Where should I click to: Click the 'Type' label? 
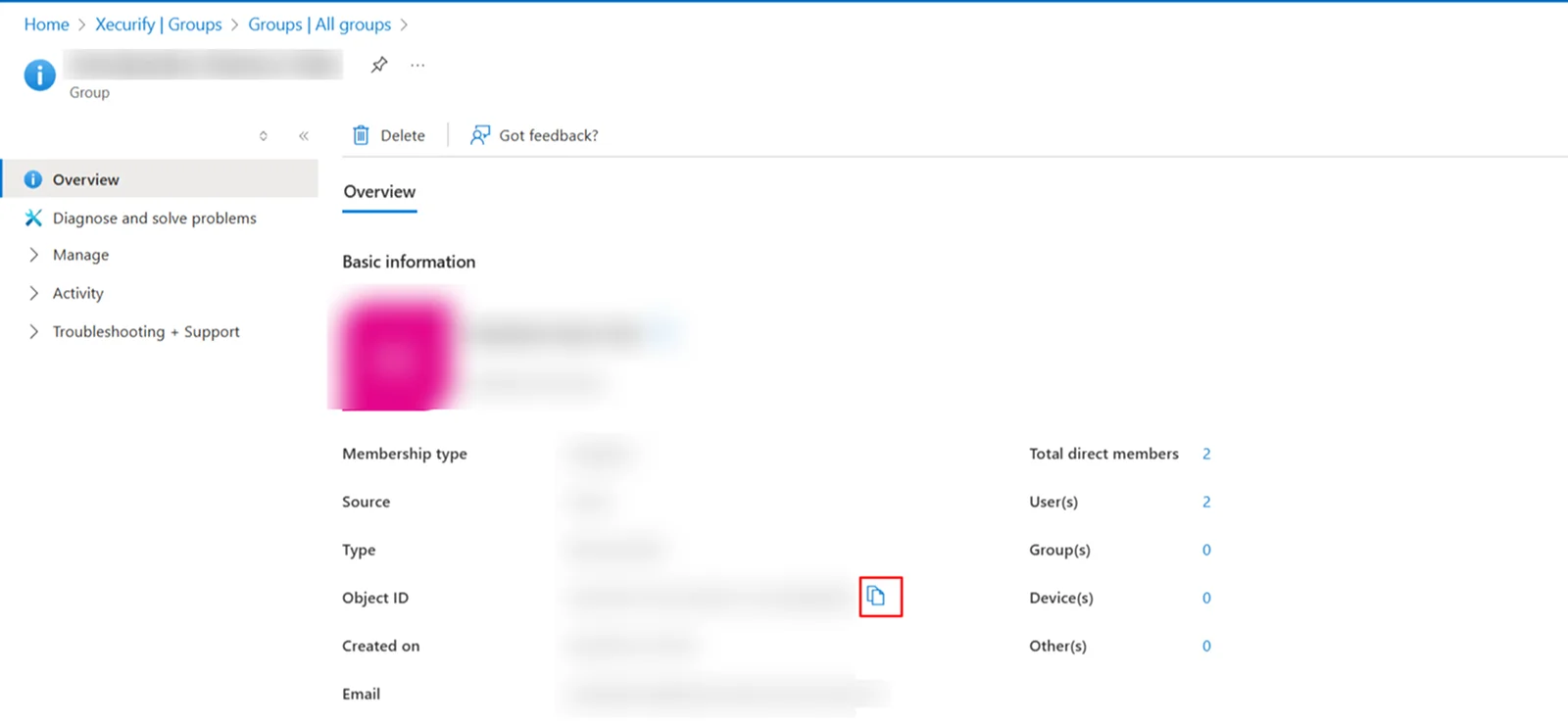359,550
